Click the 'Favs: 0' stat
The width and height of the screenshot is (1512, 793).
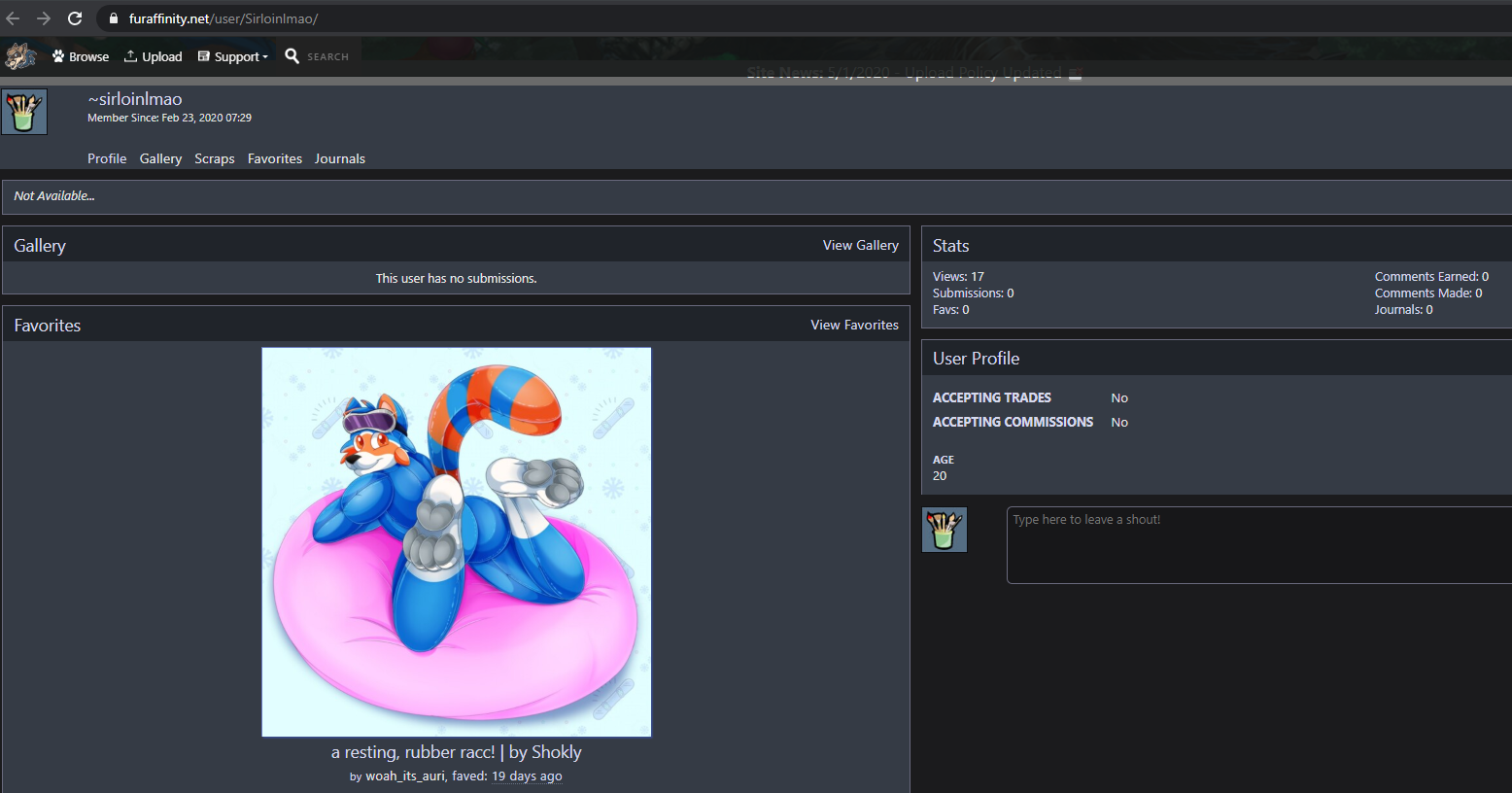(951, 310)
